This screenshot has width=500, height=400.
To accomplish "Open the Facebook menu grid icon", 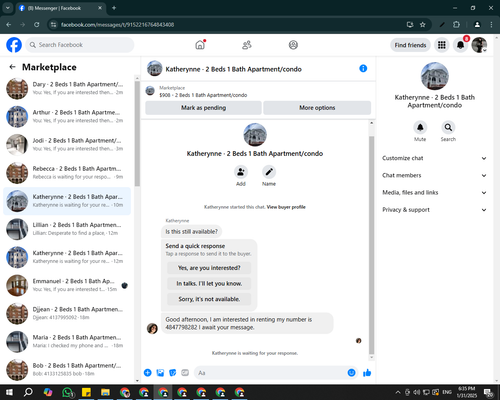I will (442, 45).
